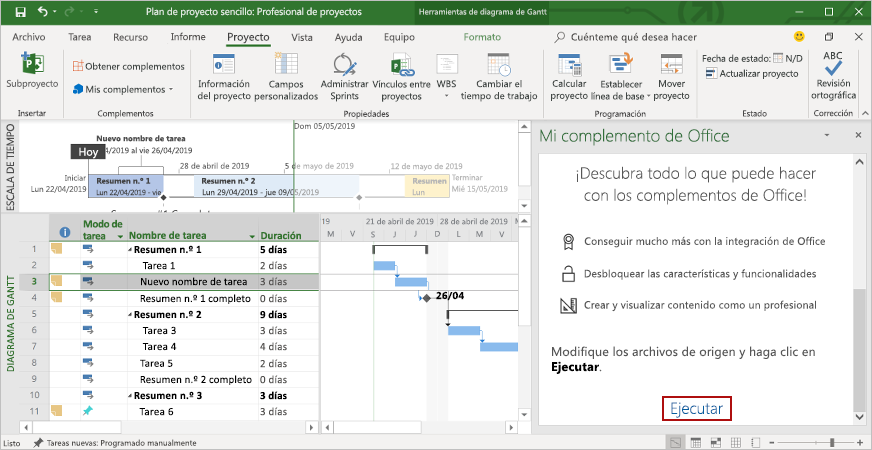Screen dimensions: 872x450
Task: Switch to the Formato tab
Action: 482,37
